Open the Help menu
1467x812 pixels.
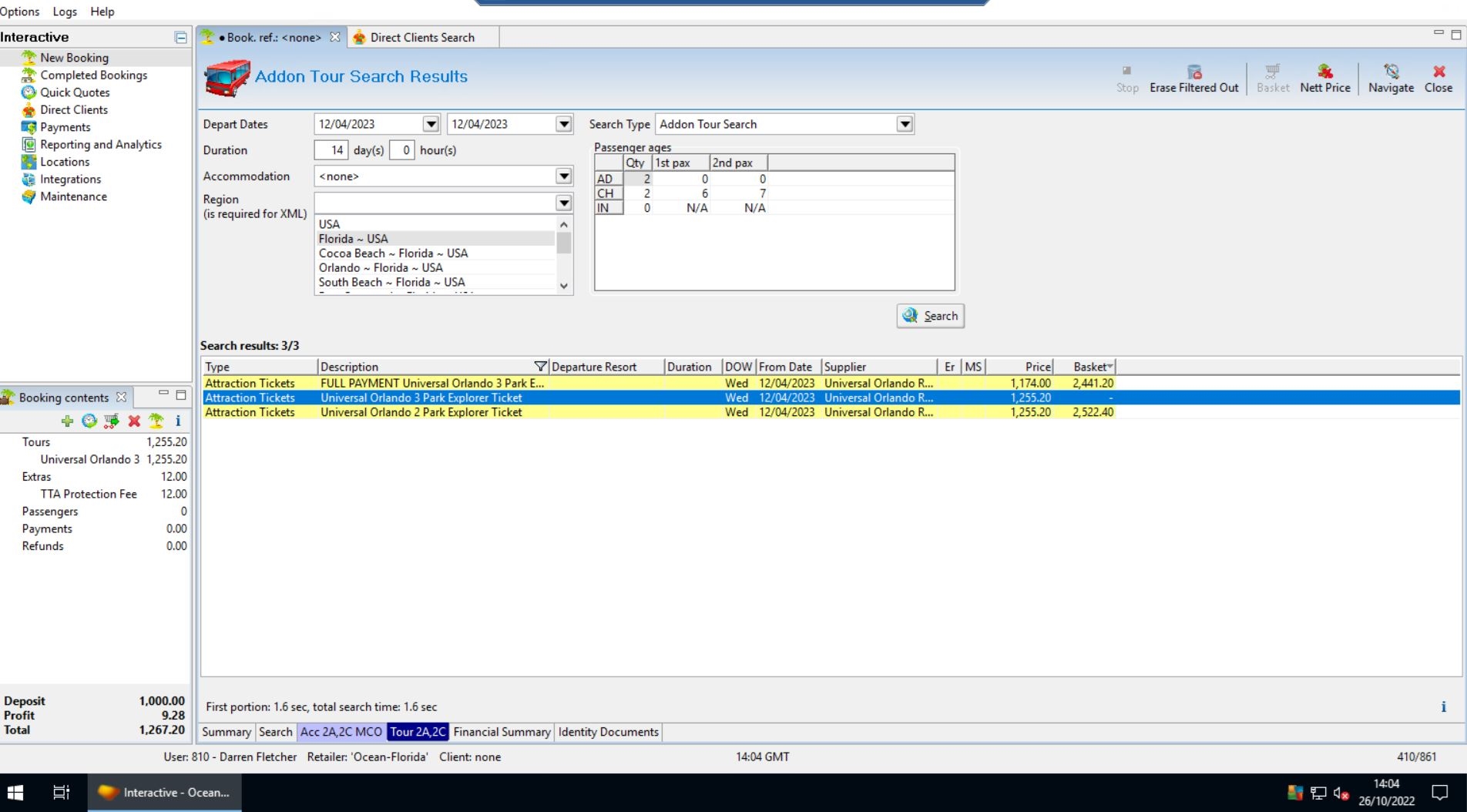point(102,12)
